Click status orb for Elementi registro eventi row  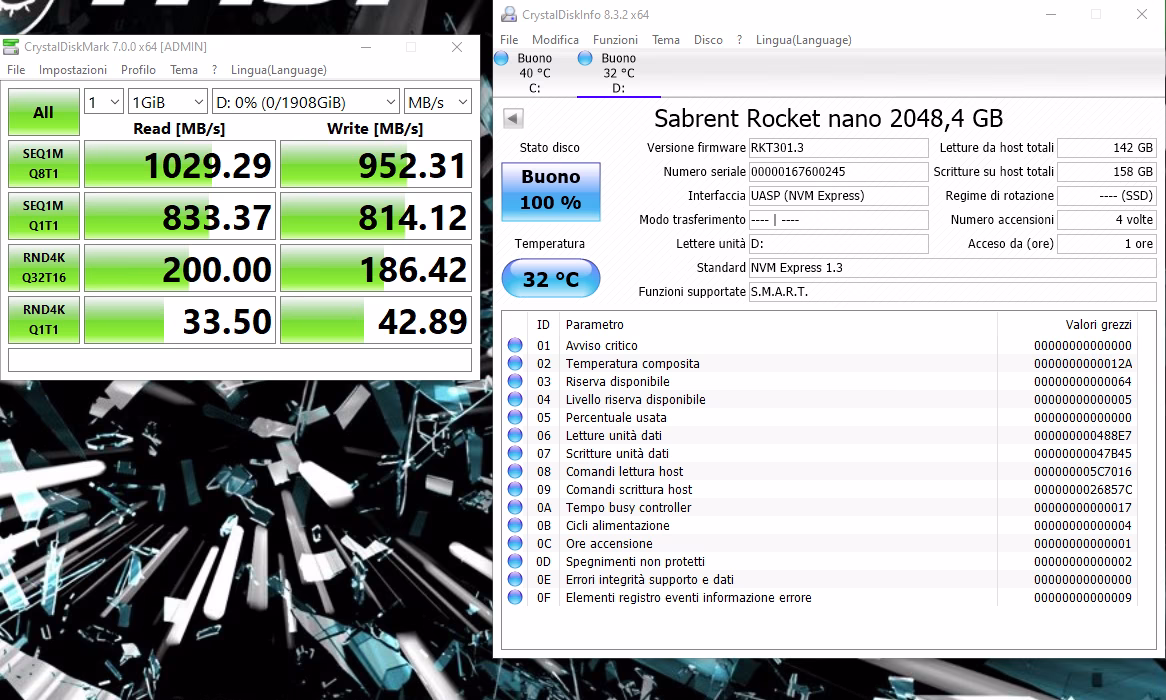(x=515, y=597)
